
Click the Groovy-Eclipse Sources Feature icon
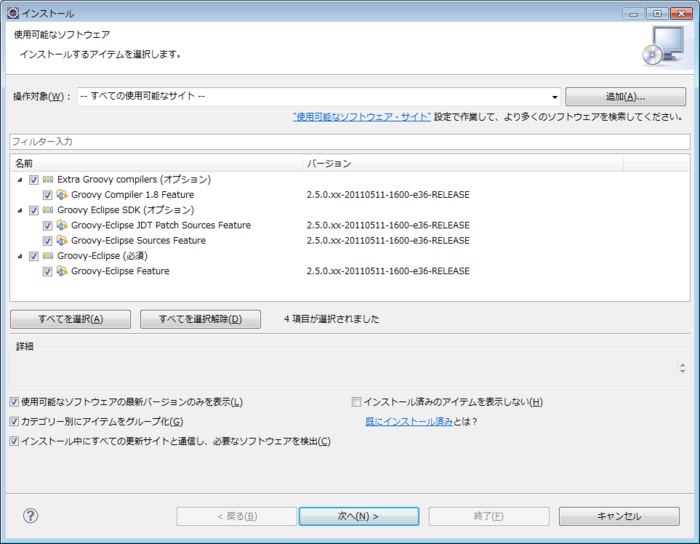62,241
